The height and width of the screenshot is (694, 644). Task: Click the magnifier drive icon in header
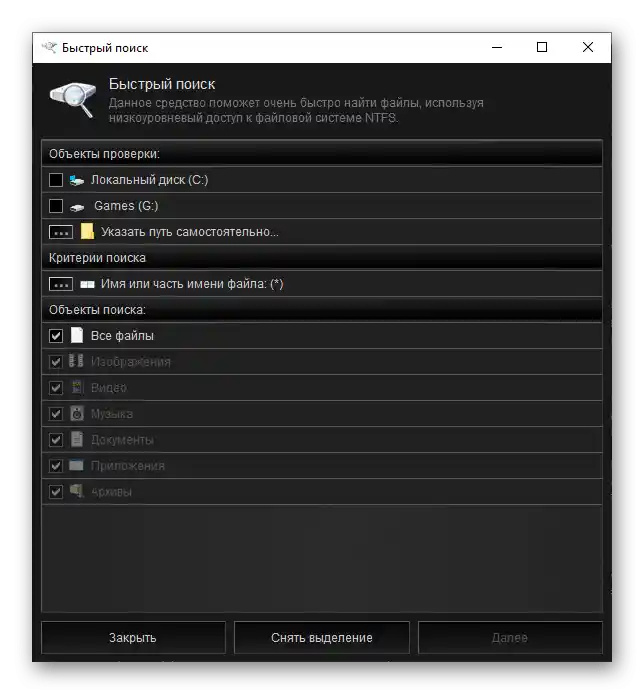pos(73,100)
